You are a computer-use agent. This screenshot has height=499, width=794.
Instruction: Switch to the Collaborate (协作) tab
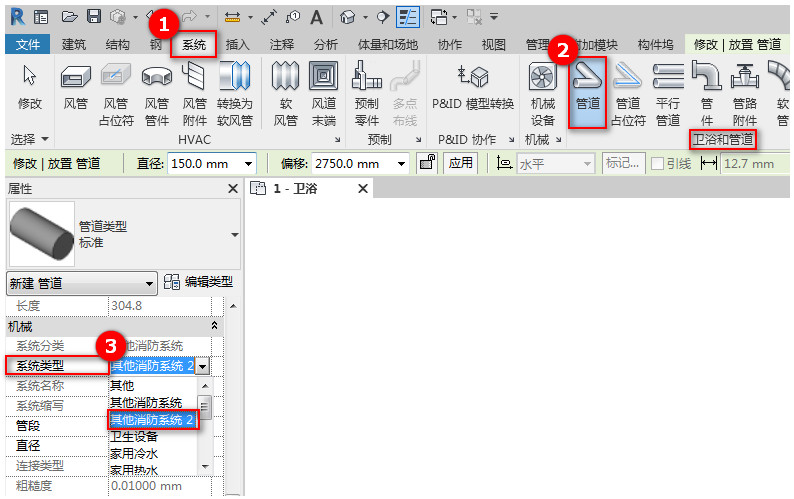[x=449, y=45]
